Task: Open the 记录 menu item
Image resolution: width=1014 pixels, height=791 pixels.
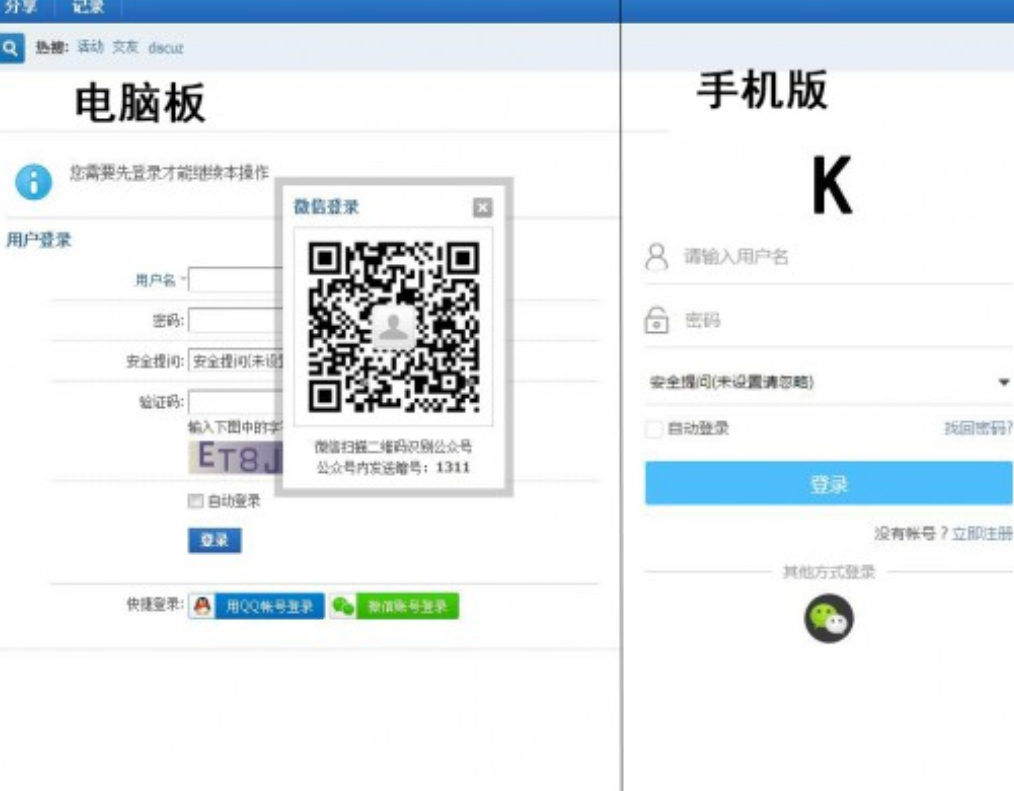Action: pyautogui.click(x=88, y=7)
